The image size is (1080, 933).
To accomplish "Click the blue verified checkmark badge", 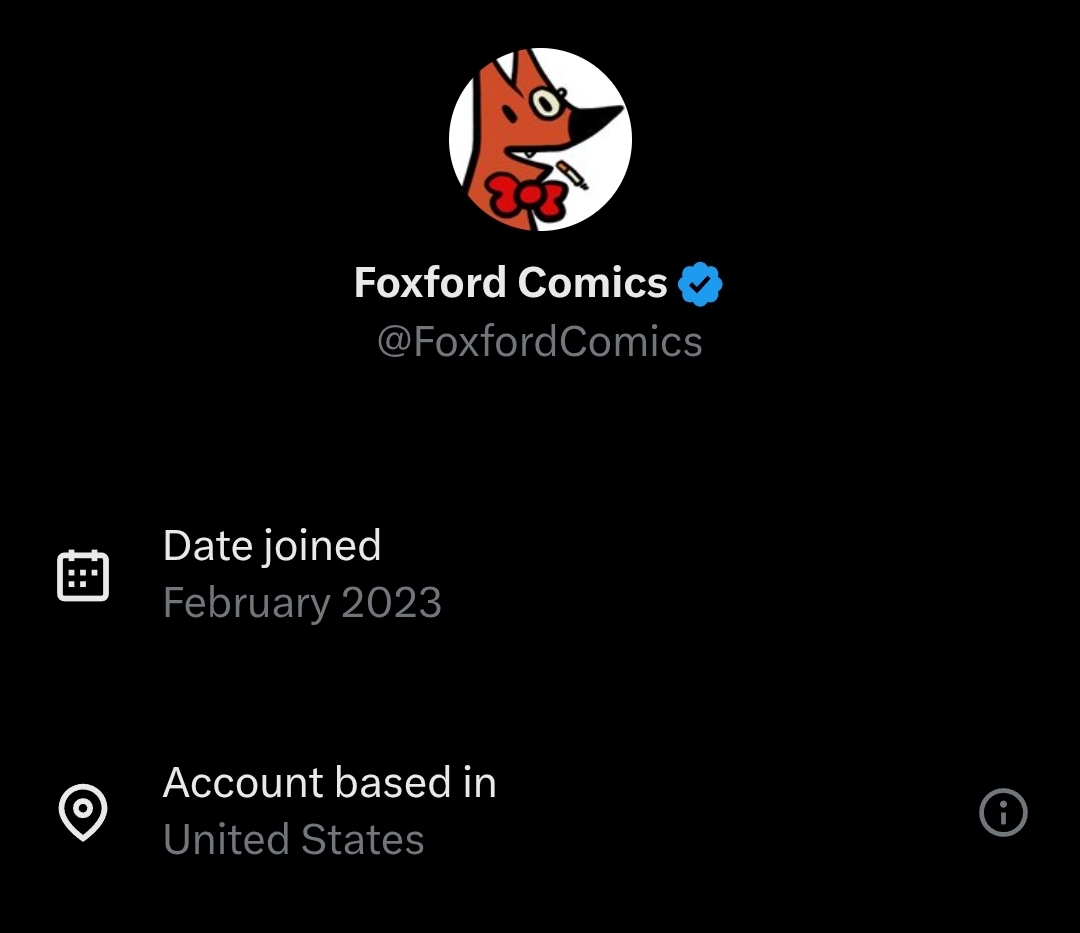I will 700,285.
